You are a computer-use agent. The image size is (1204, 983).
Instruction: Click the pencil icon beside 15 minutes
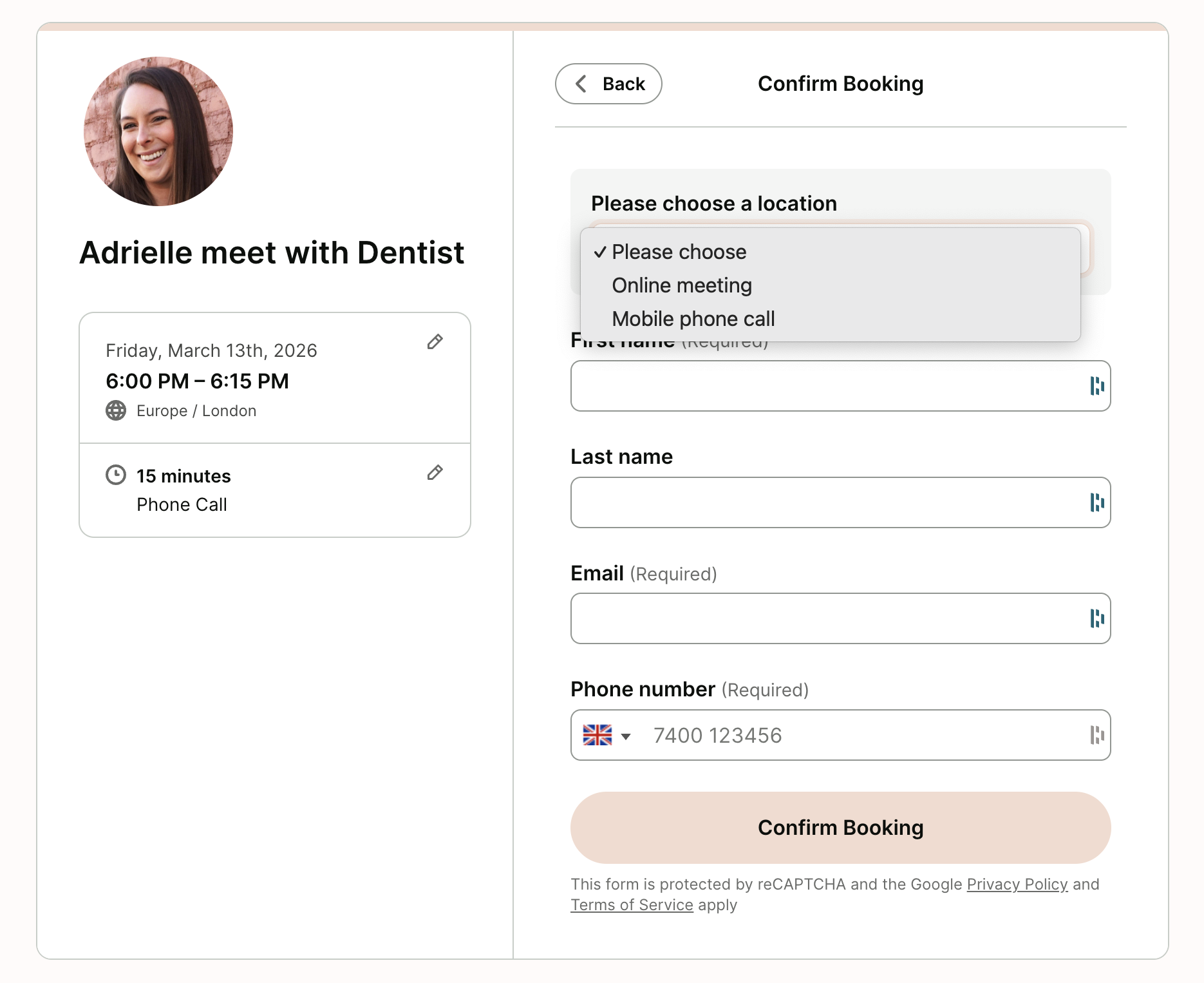click(435, 473)
